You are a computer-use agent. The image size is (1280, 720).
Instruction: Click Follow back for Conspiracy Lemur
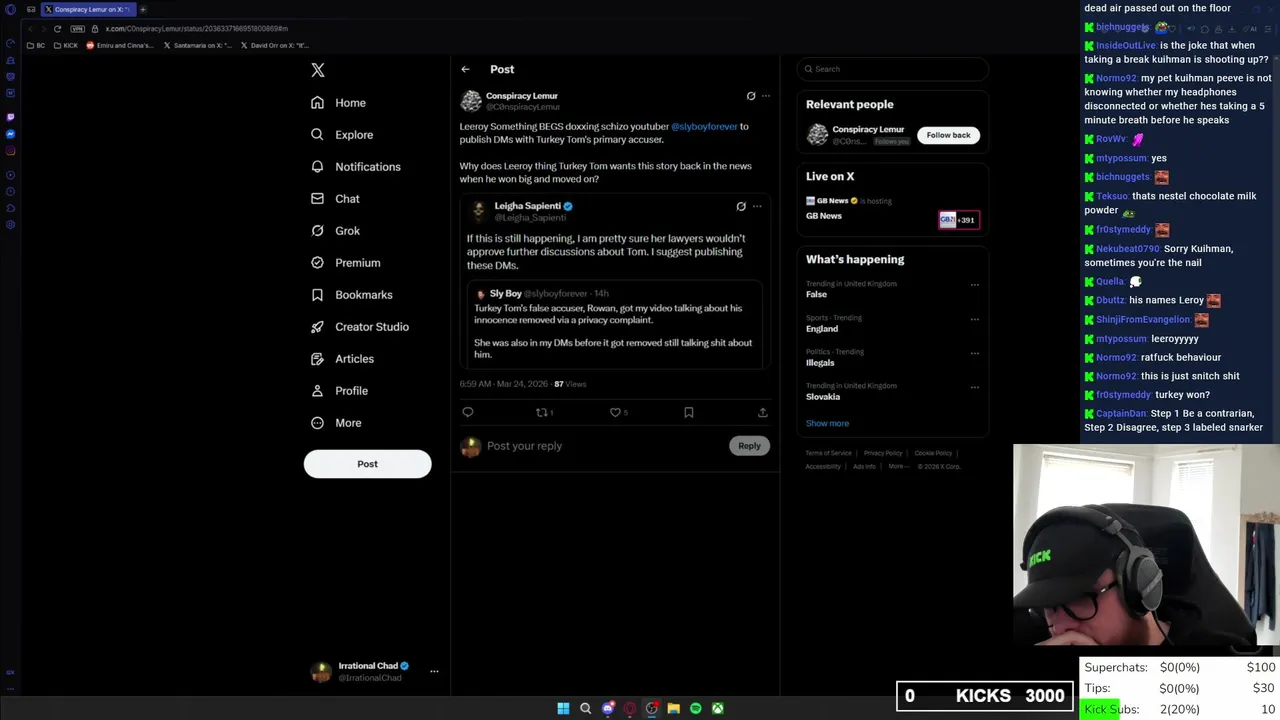[x=948, y=135]
